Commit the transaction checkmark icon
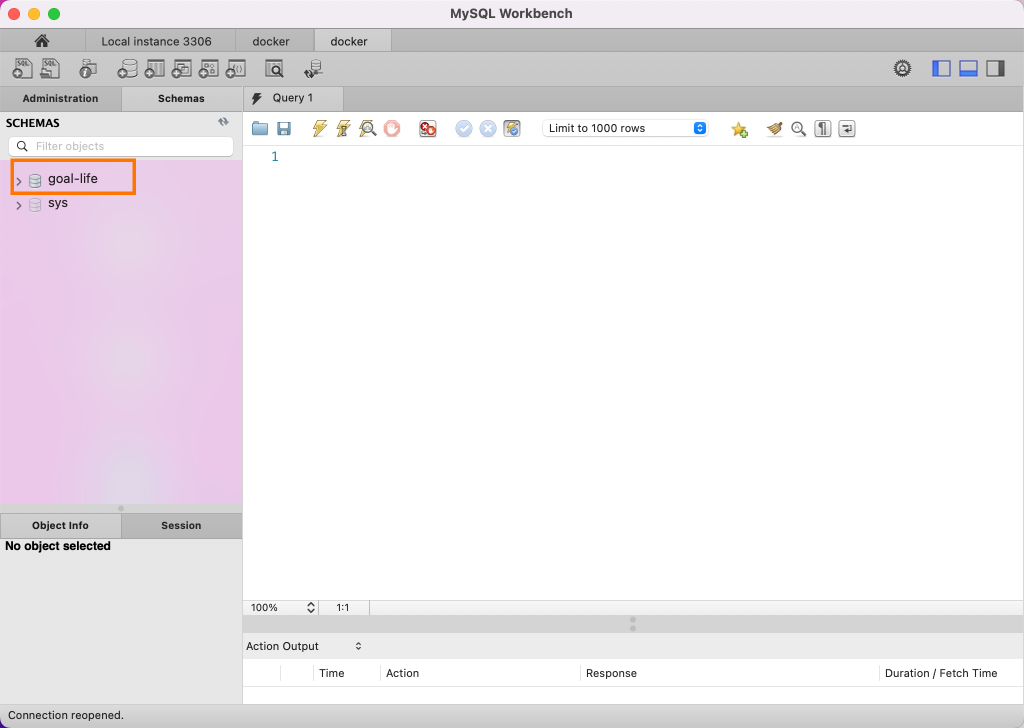1024x728 pixels. (x=464, y=129)
